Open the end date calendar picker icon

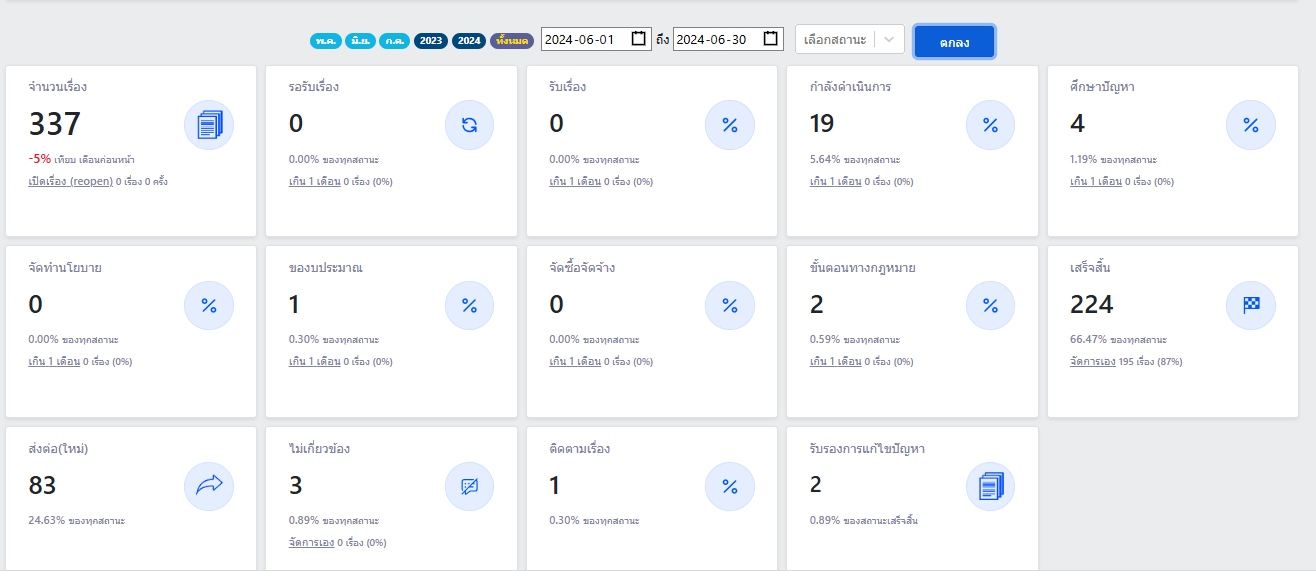click(770, 39)
